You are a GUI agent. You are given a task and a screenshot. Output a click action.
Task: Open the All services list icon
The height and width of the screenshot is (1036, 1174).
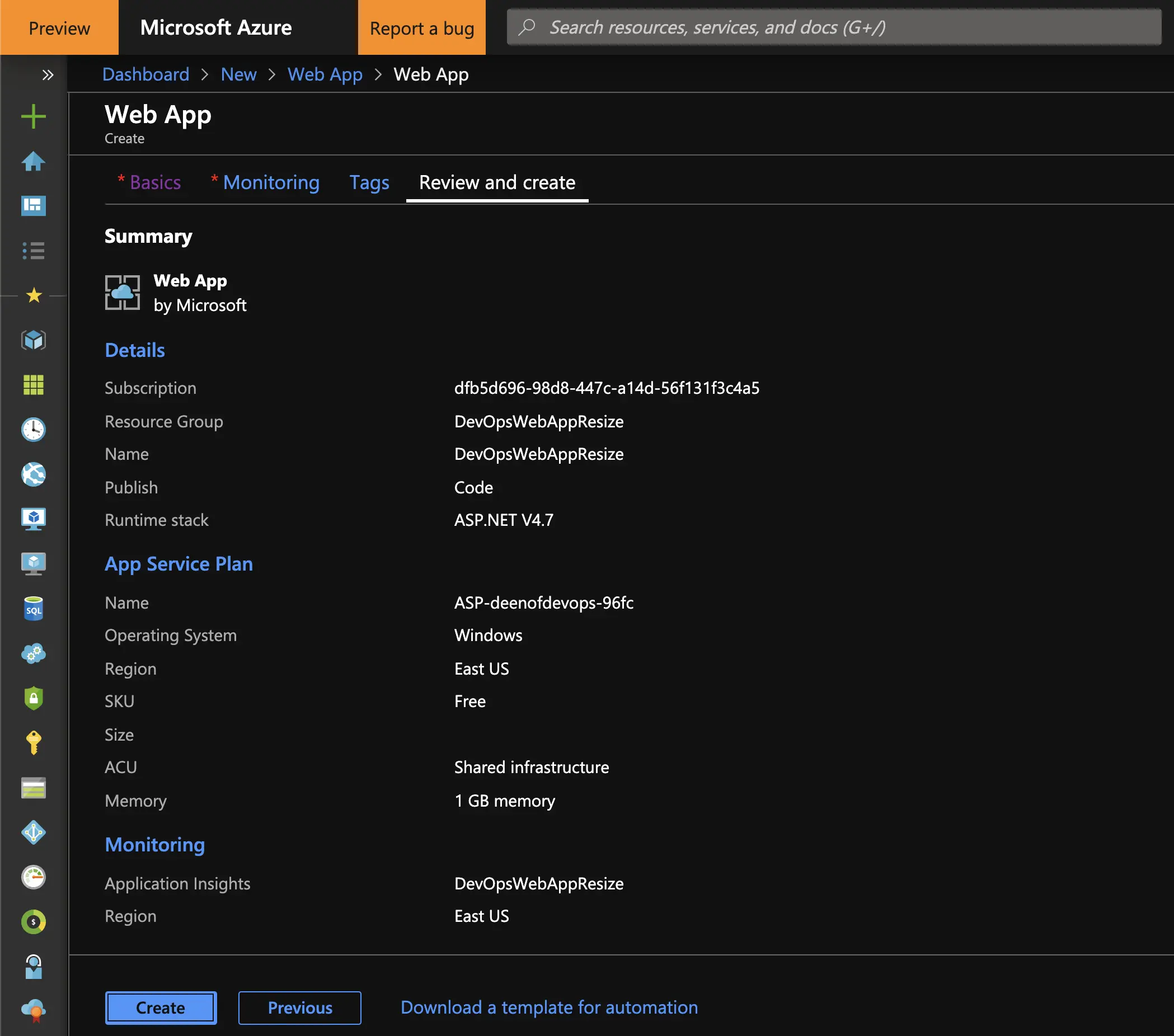pyautogui.click(x=34, y=251)
